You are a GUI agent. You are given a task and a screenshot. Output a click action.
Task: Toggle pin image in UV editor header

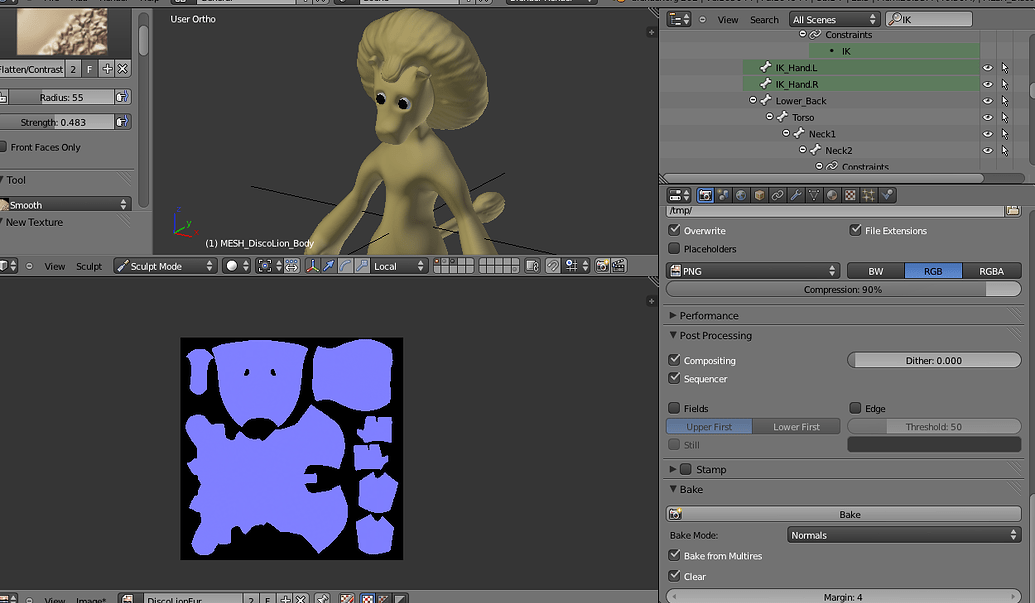click(322, 599)
